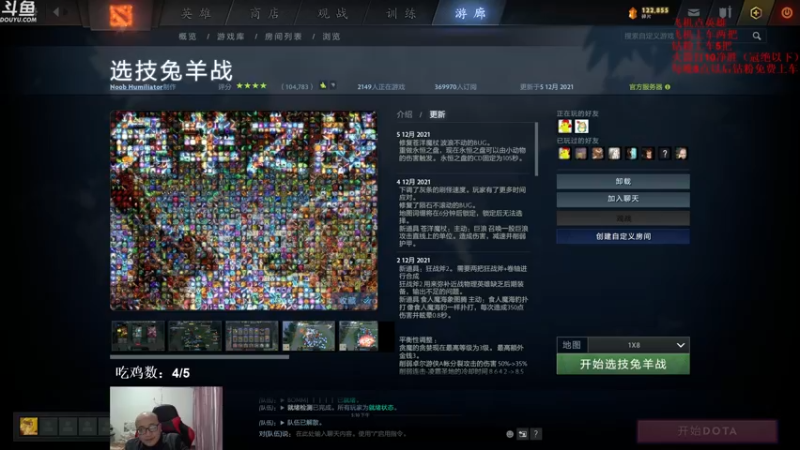
Task: Switch to the 更新 updates tab
Action: point(437,114)
